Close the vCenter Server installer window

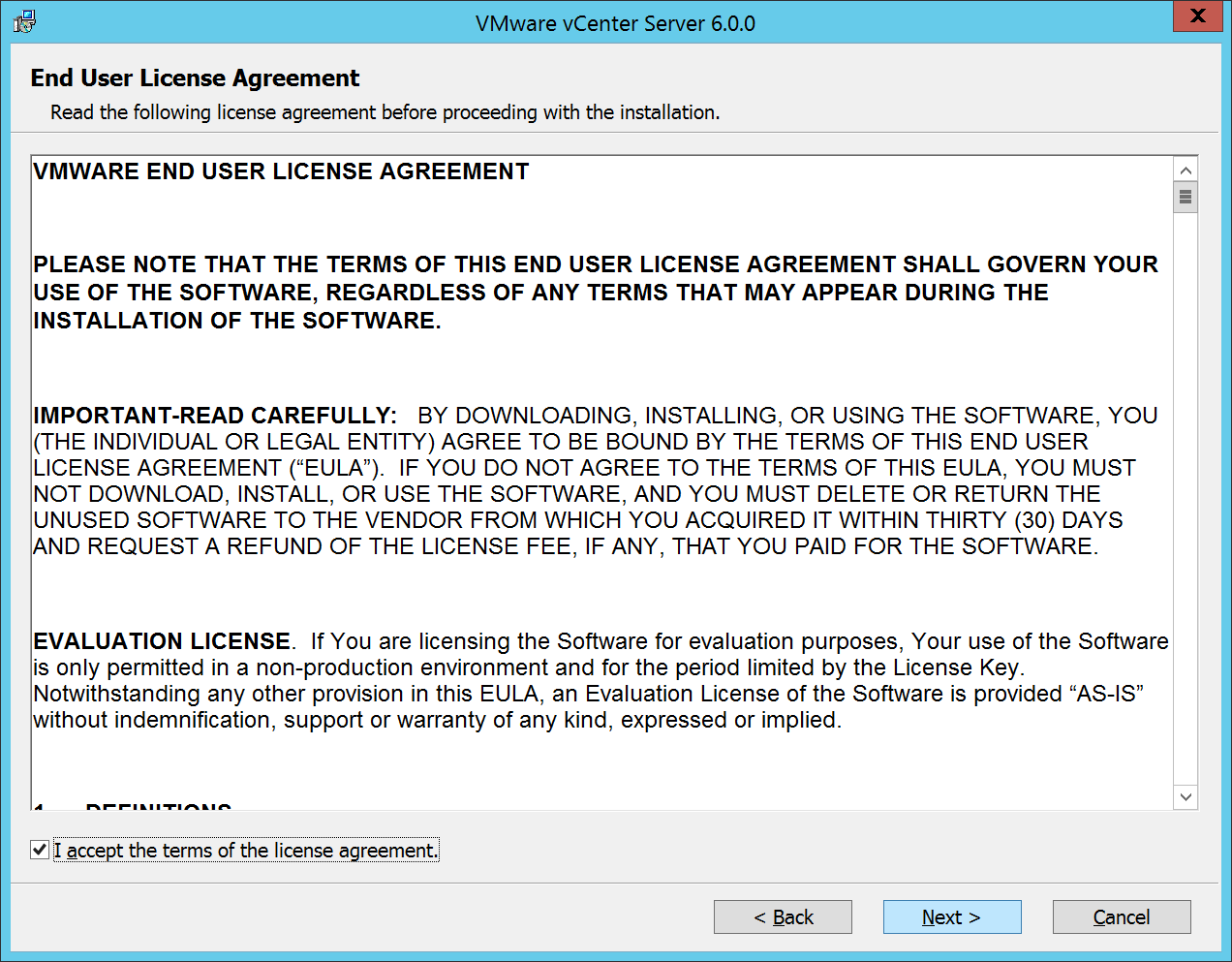click(x=1198, y=16)
